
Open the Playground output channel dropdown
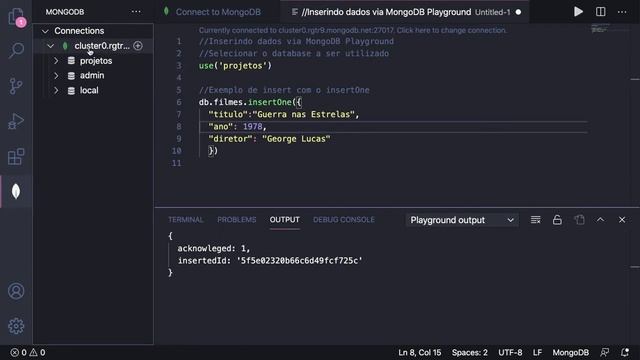pyautogui.click(x=462, y=220)
